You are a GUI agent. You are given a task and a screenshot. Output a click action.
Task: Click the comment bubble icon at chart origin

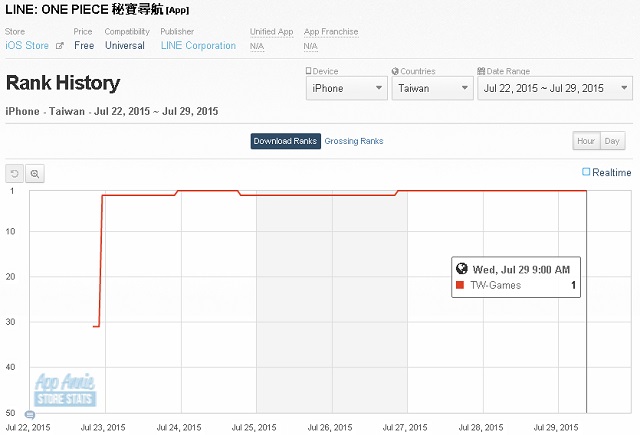pyautogui.click(x=30, y=415)
